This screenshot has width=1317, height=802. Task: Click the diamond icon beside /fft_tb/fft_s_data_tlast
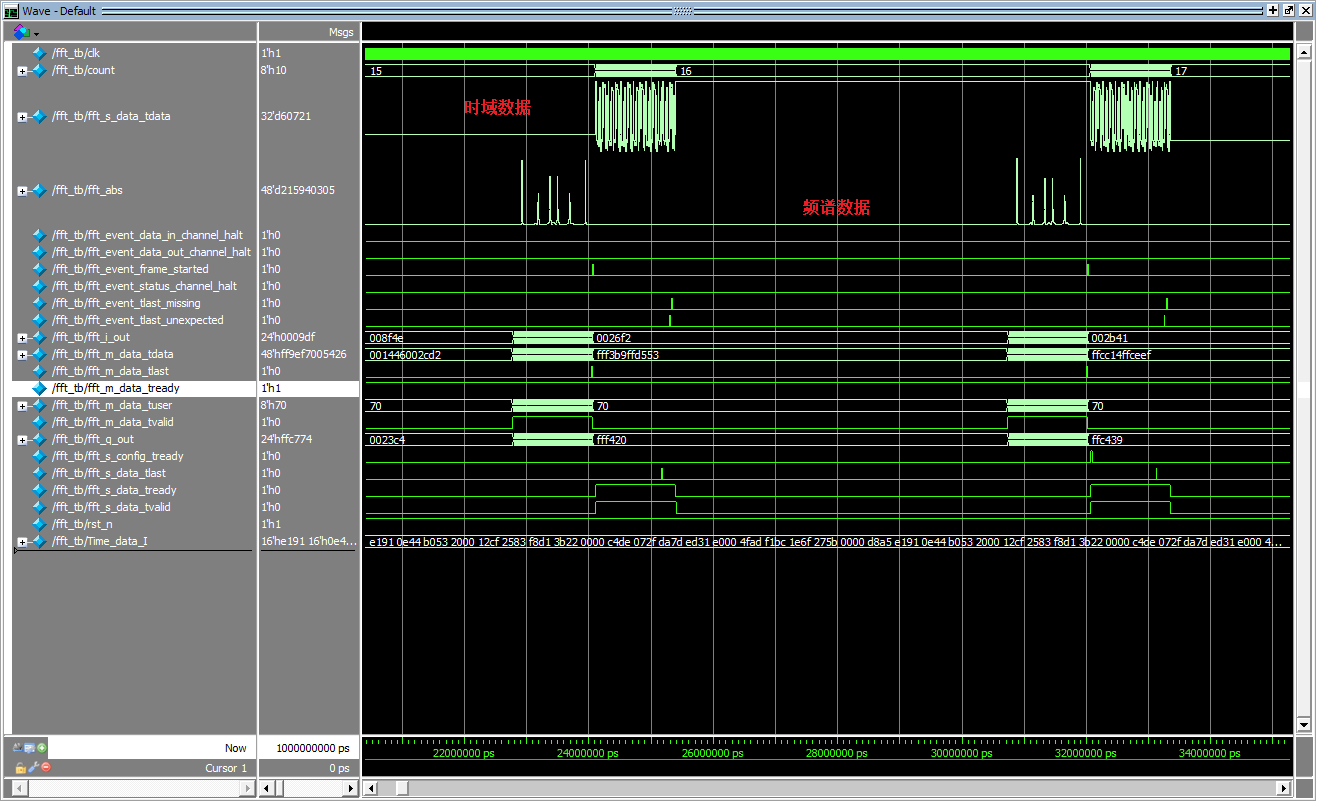tap(38, 473)
